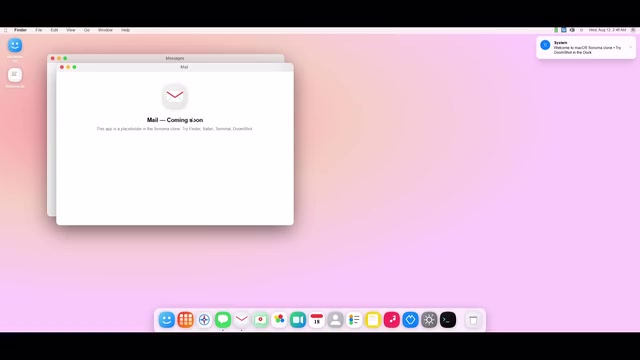The height and width of the screenshot is (360, 640).
Task: Open the blue DoomShot Dock icon
Action: (411, 320)
